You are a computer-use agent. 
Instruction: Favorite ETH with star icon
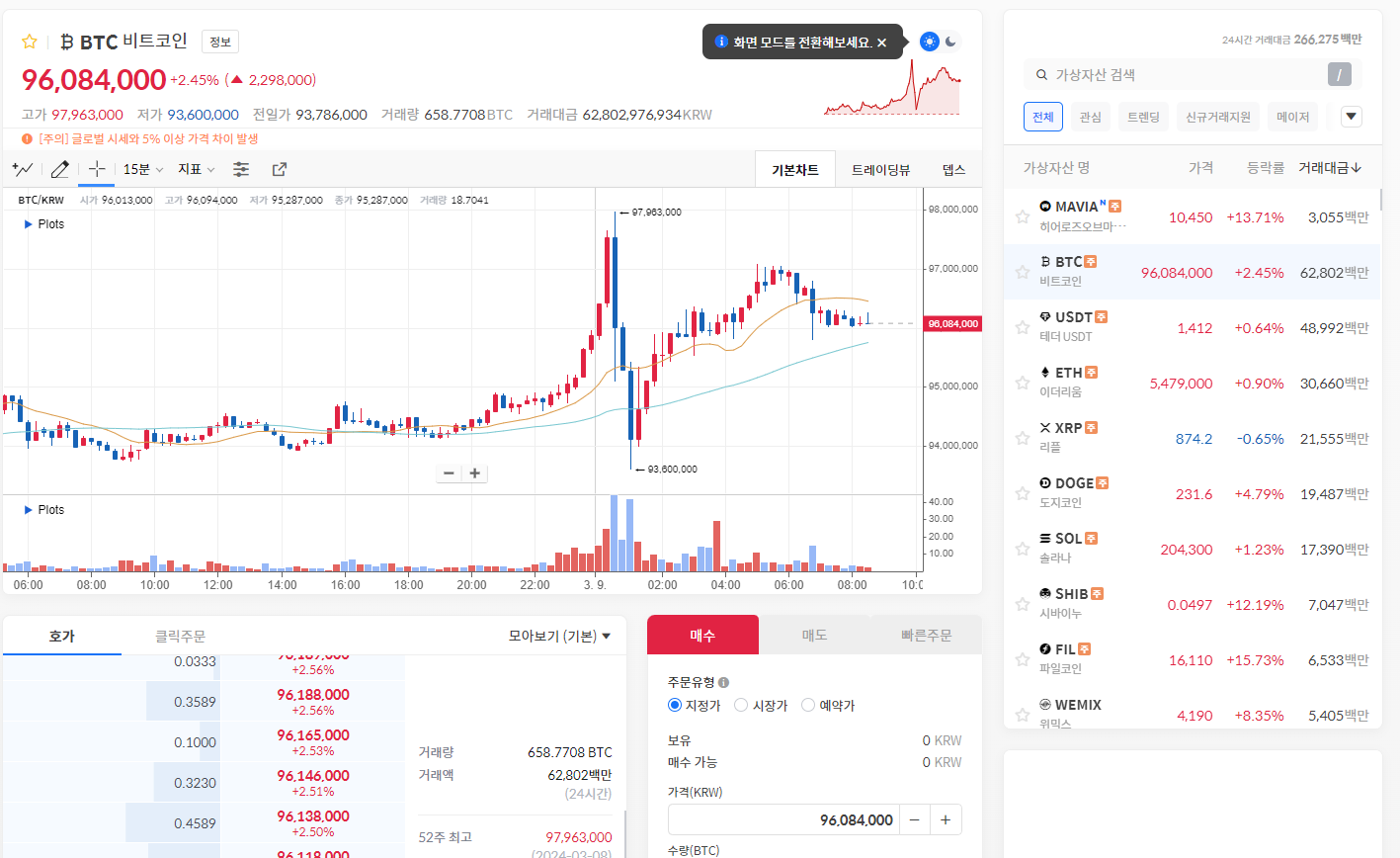click(x=1023, y=383)
